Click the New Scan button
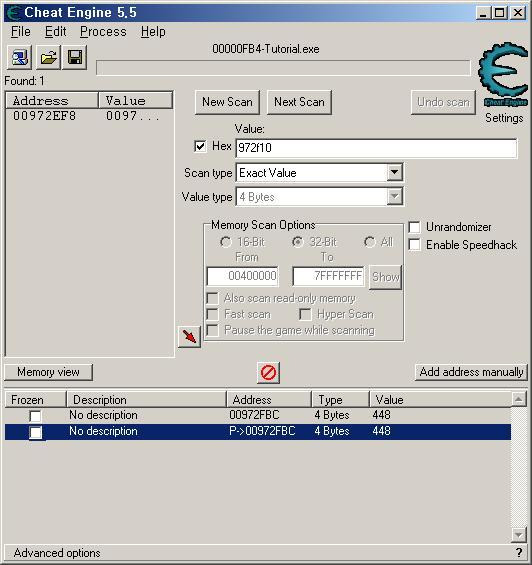This screenshot has width=532, height=565. tap(227, 102)
